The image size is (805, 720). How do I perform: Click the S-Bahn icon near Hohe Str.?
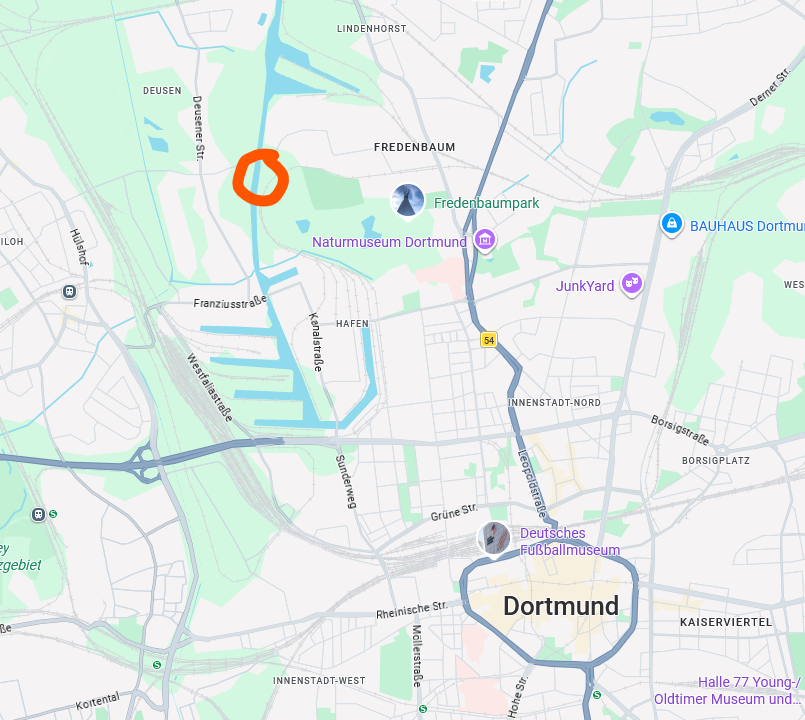click(x=597, y=695)
